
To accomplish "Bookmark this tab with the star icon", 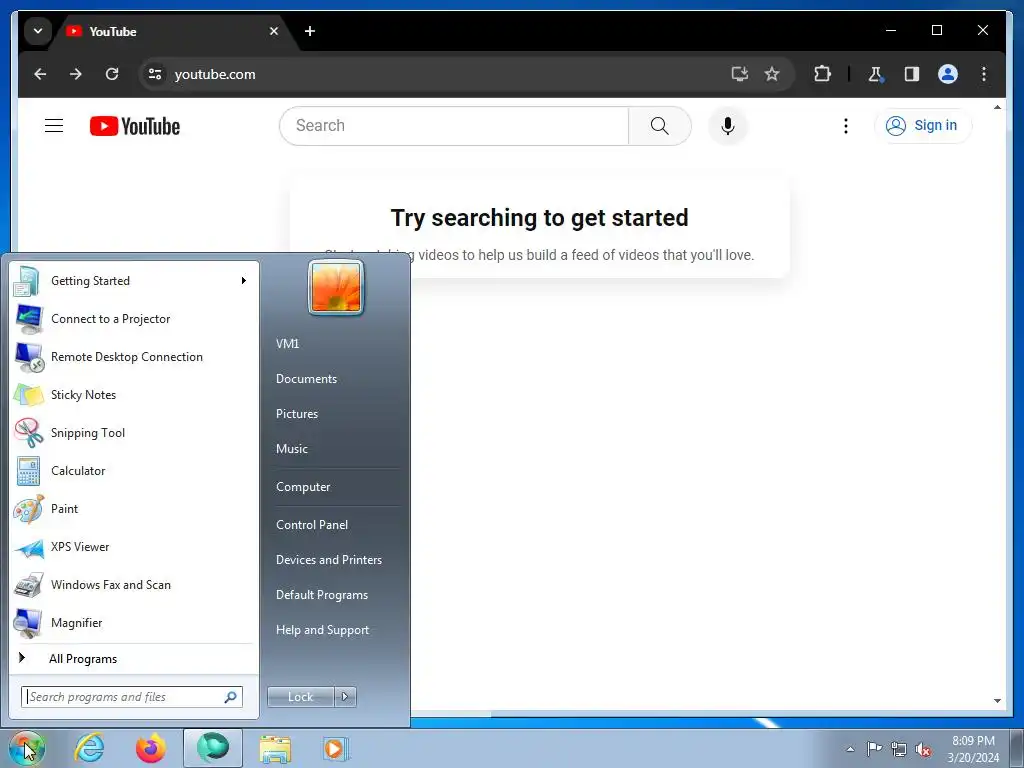I will point(772,74).
